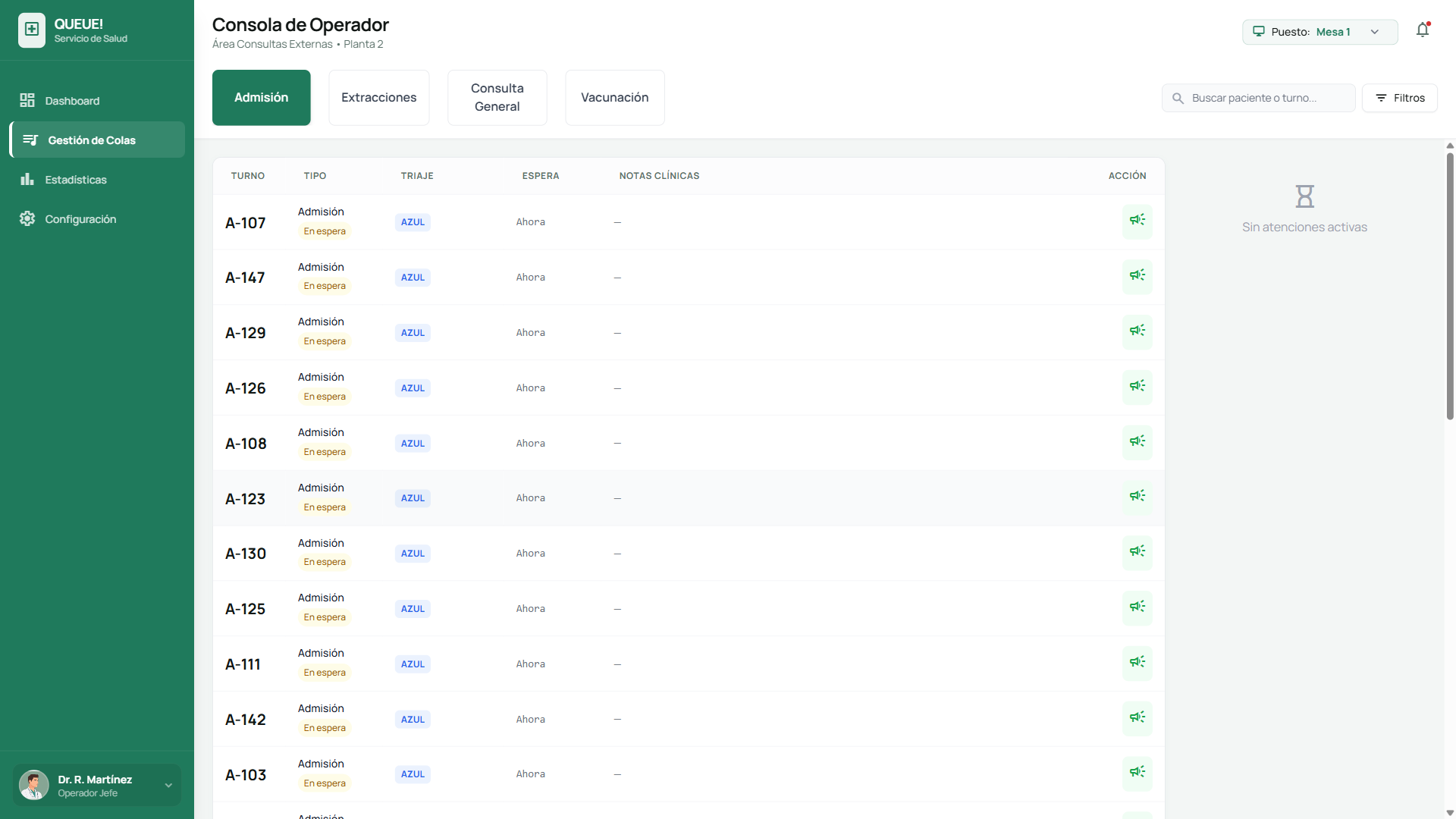Switch to Extracciones queue tab
Viewport: 1456px width, 819px height.
pyautogui.click(x=378, y=98)
